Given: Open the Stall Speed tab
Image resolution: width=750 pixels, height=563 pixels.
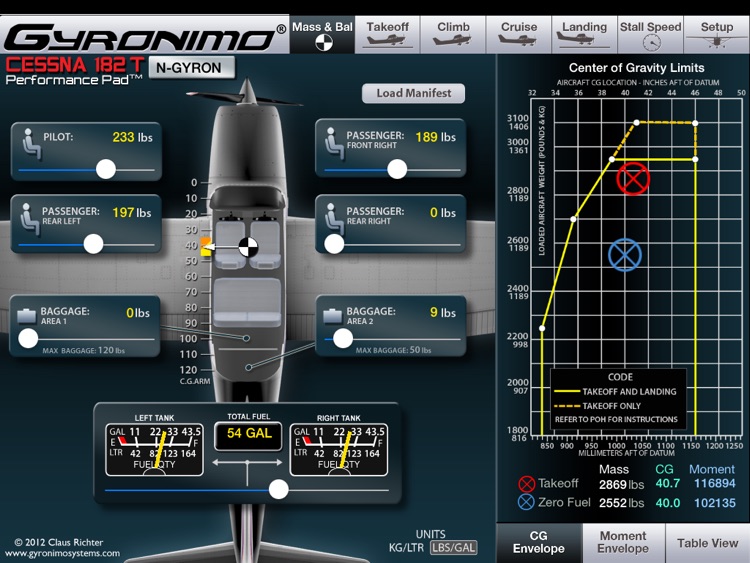Looking at the screenshot, I should [651, 34].
